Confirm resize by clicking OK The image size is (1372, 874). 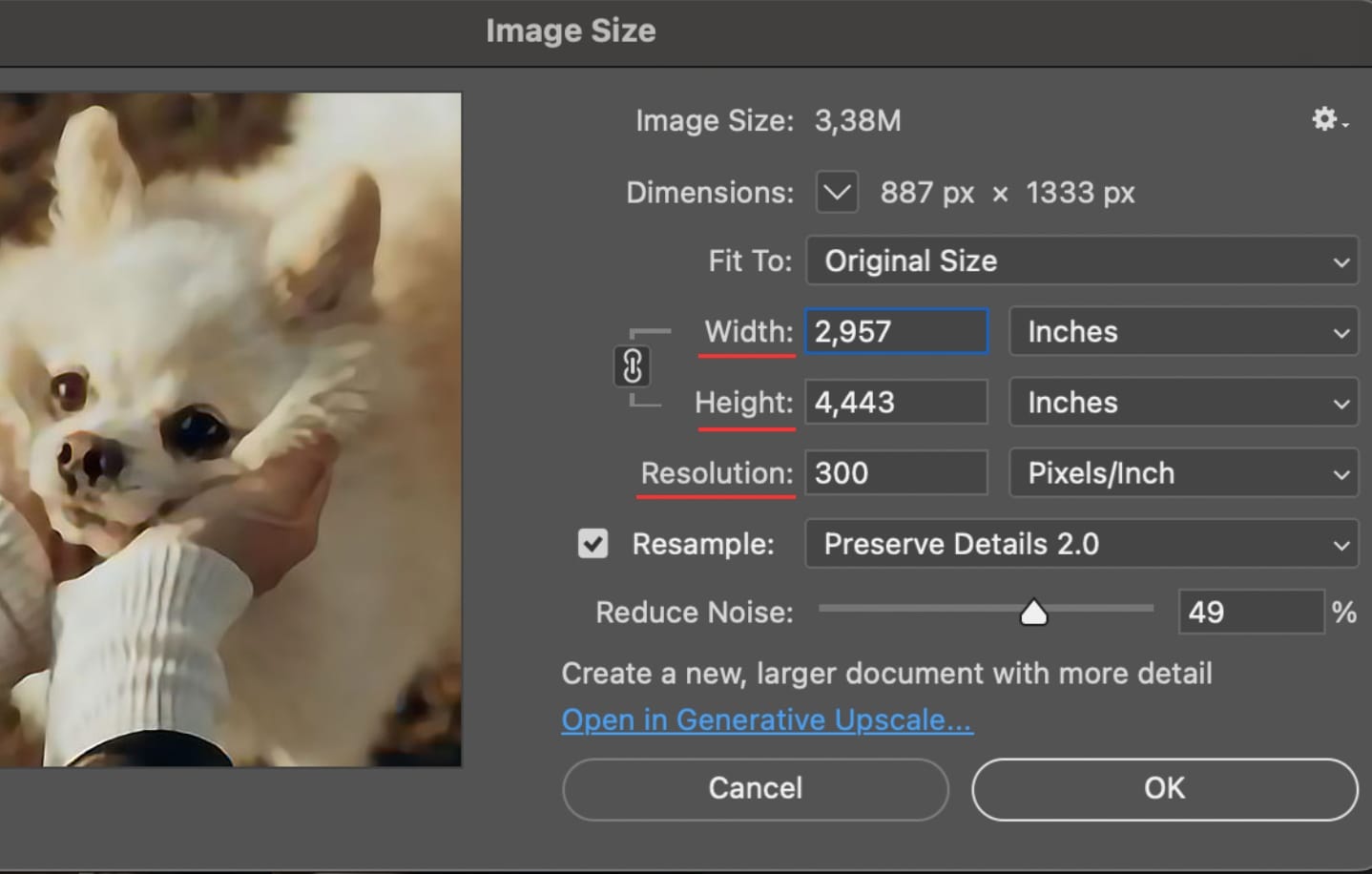[x=1162, y=788]
